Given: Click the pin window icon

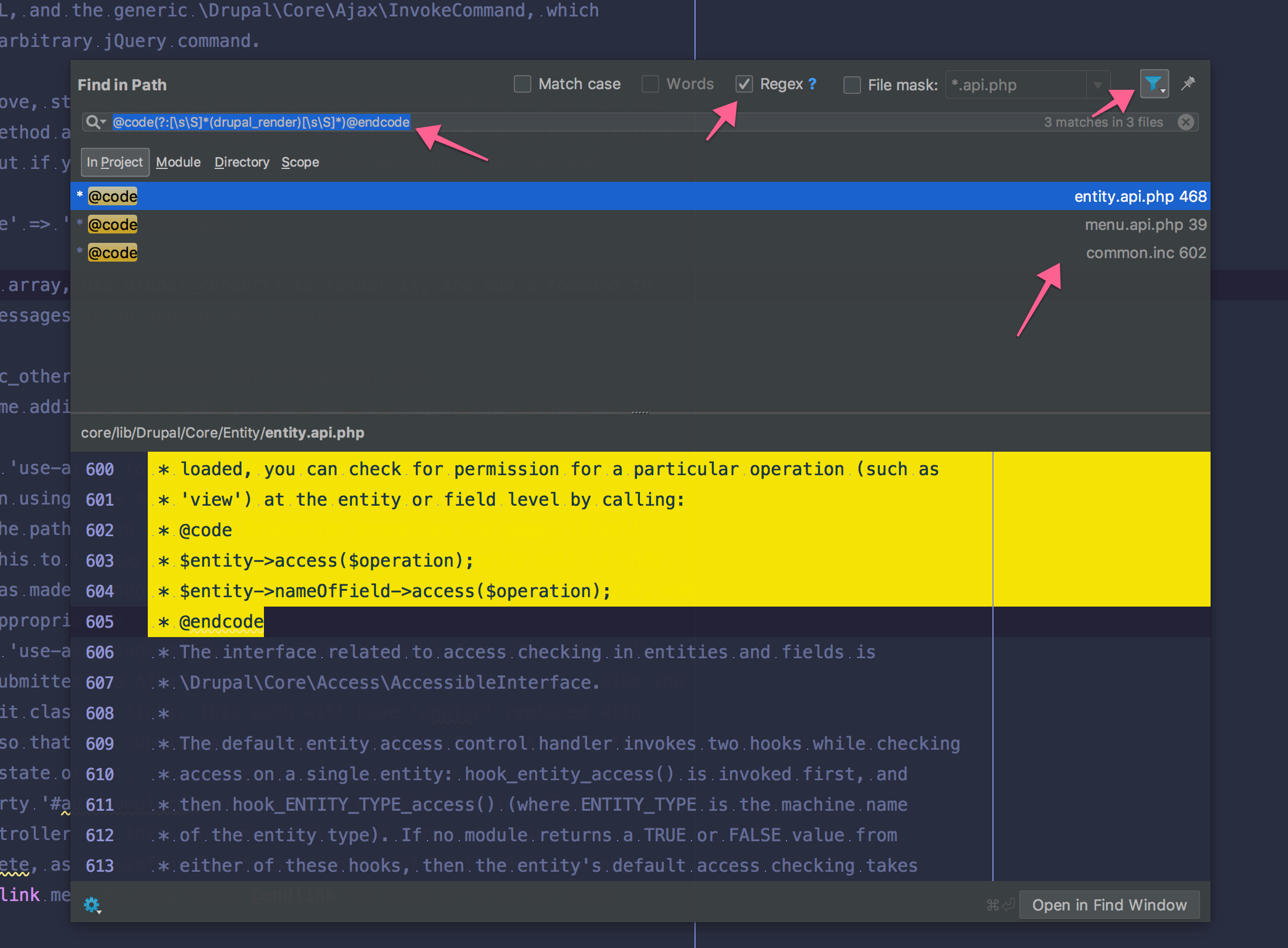Looking at the screenshot, I should tap(1188, 84).
